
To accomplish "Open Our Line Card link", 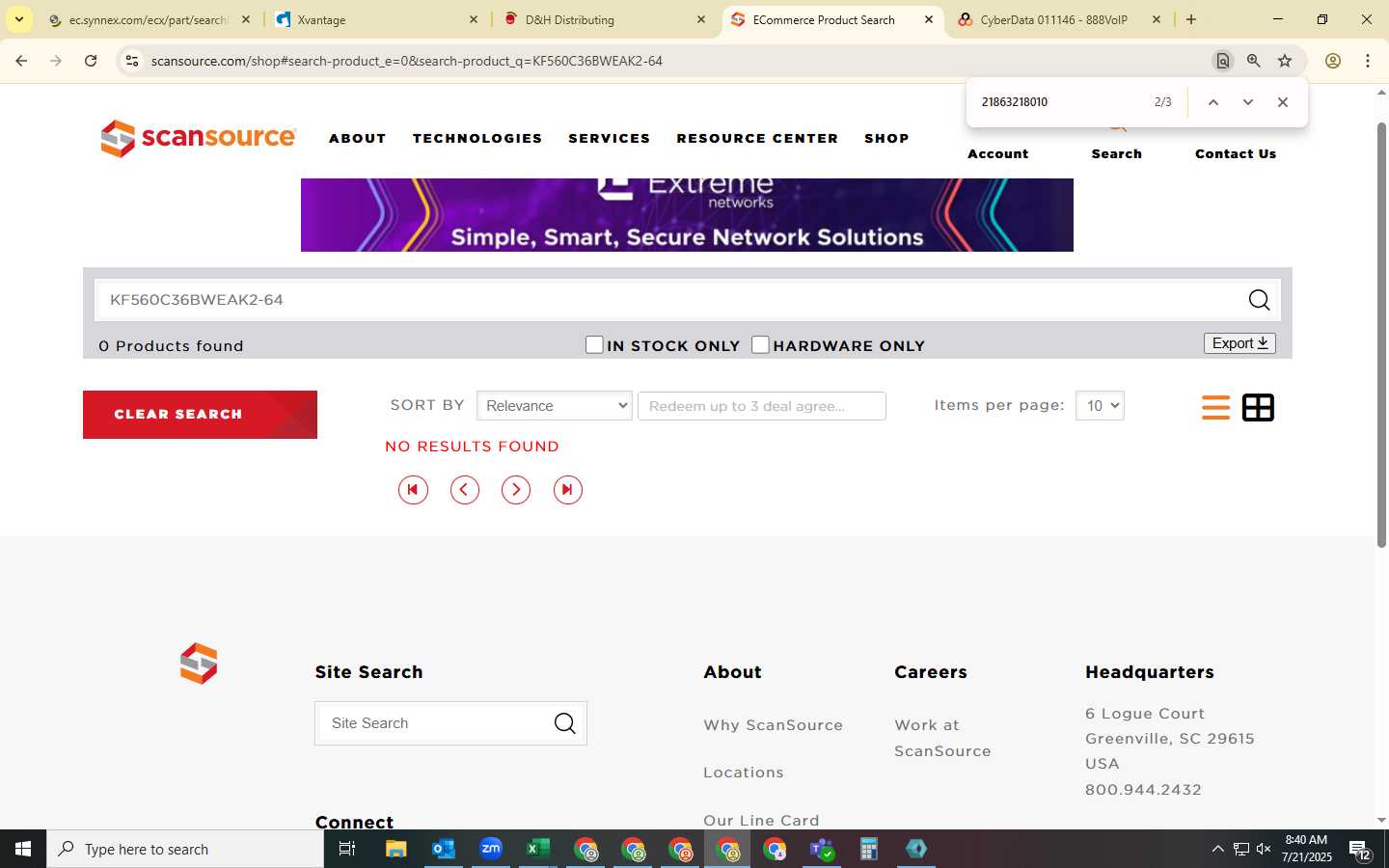I will pyautogui.click(x=761, y=820).
